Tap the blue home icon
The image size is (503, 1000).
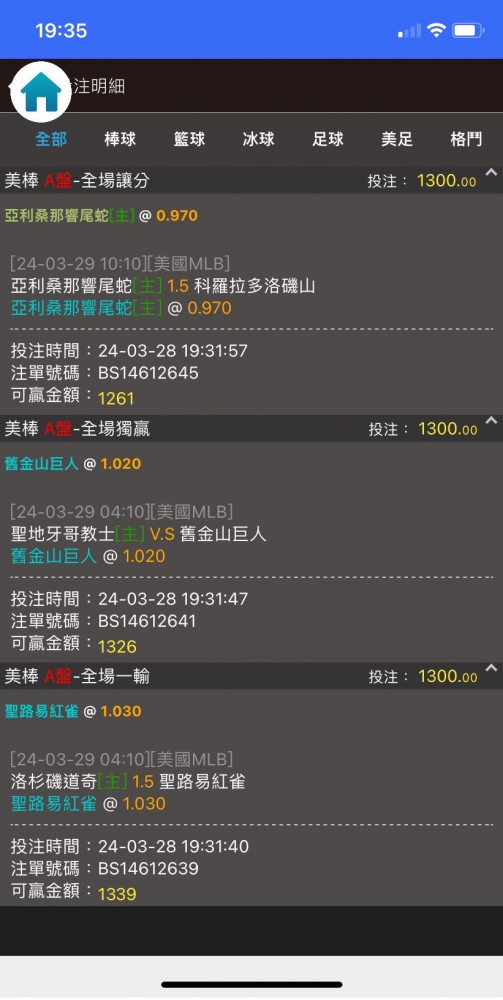tap(41, 92)
